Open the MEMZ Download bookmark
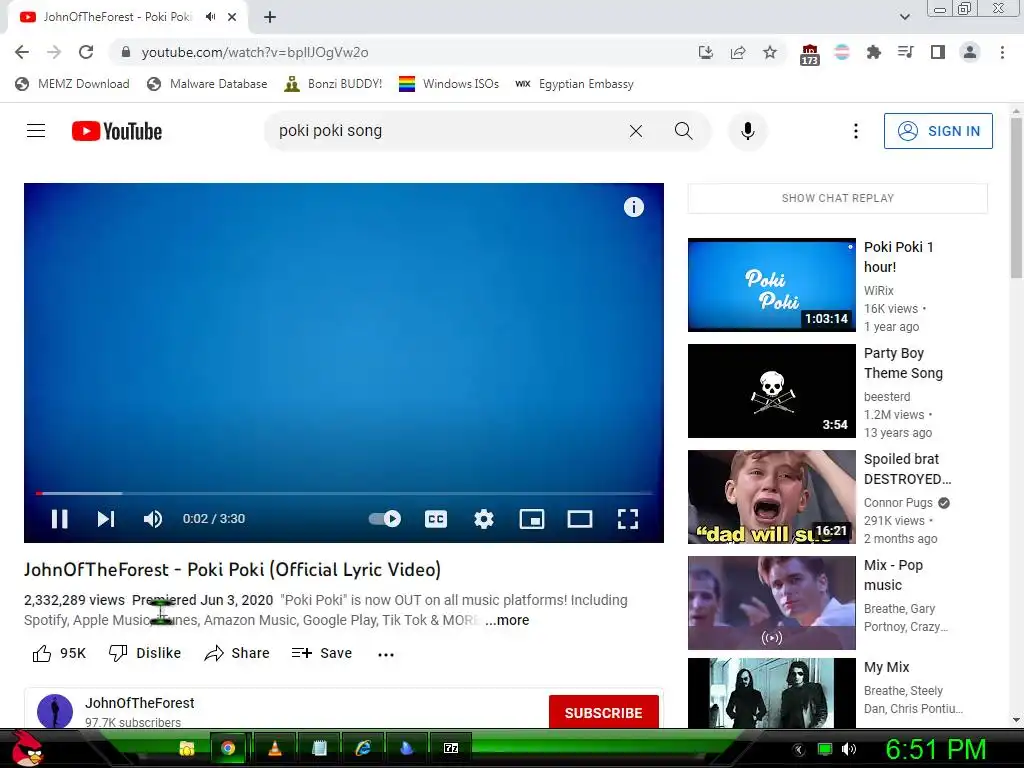Viewport: 1024px width, 768px height. click(72, 84)
